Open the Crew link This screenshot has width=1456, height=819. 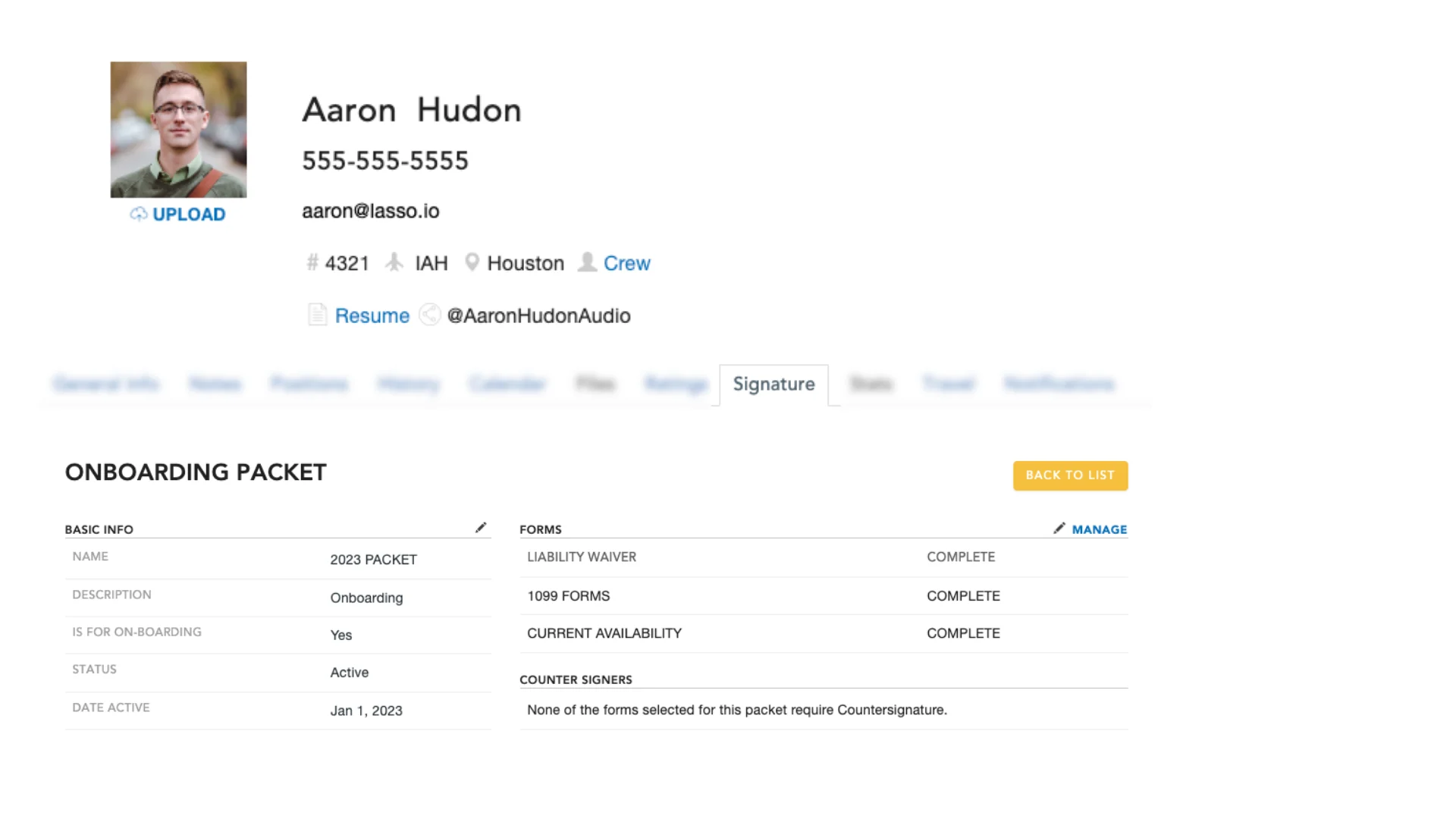[627, 263]
